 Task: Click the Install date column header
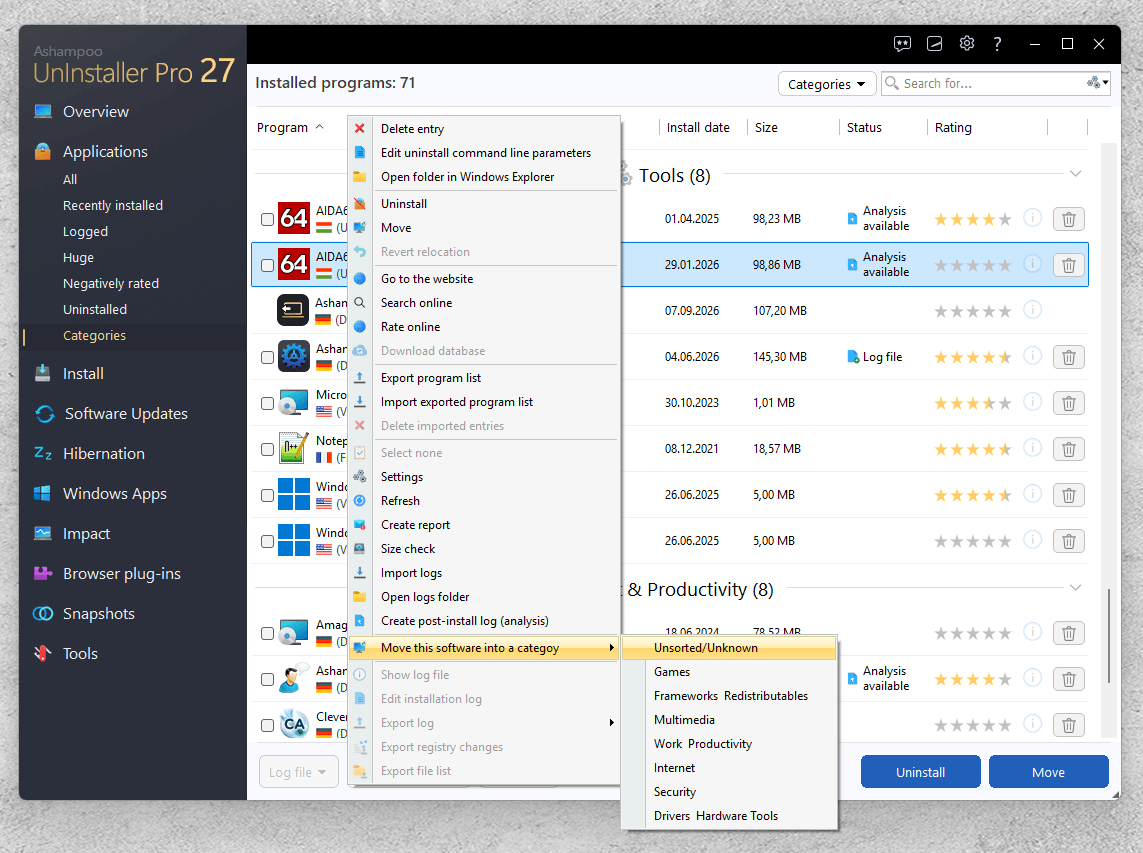(698, 128)
